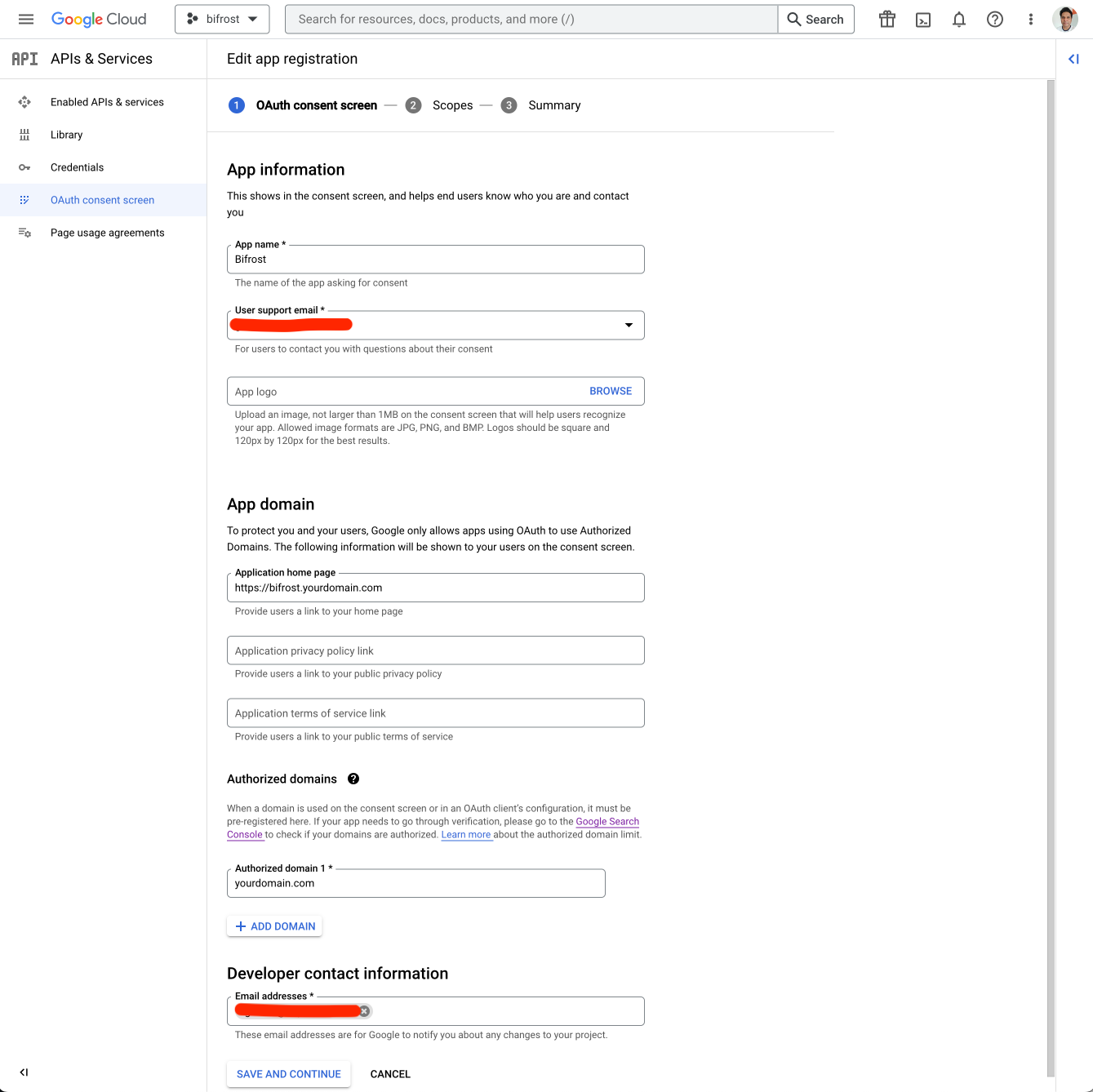Show help for Authorized domains
The height and width of the screenshot is (1092, 1093).
tap(353, 779)
